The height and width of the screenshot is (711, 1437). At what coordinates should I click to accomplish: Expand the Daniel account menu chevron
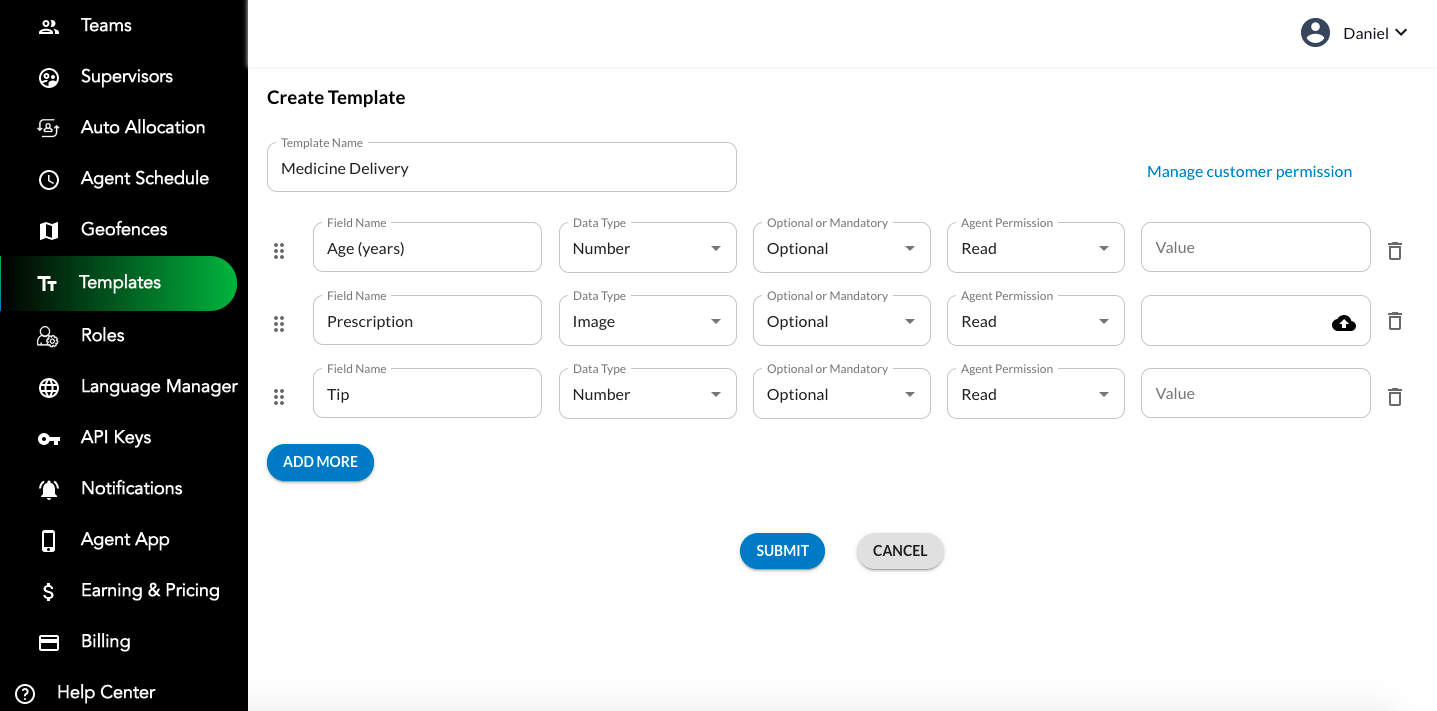click(x=1401, y=33)
